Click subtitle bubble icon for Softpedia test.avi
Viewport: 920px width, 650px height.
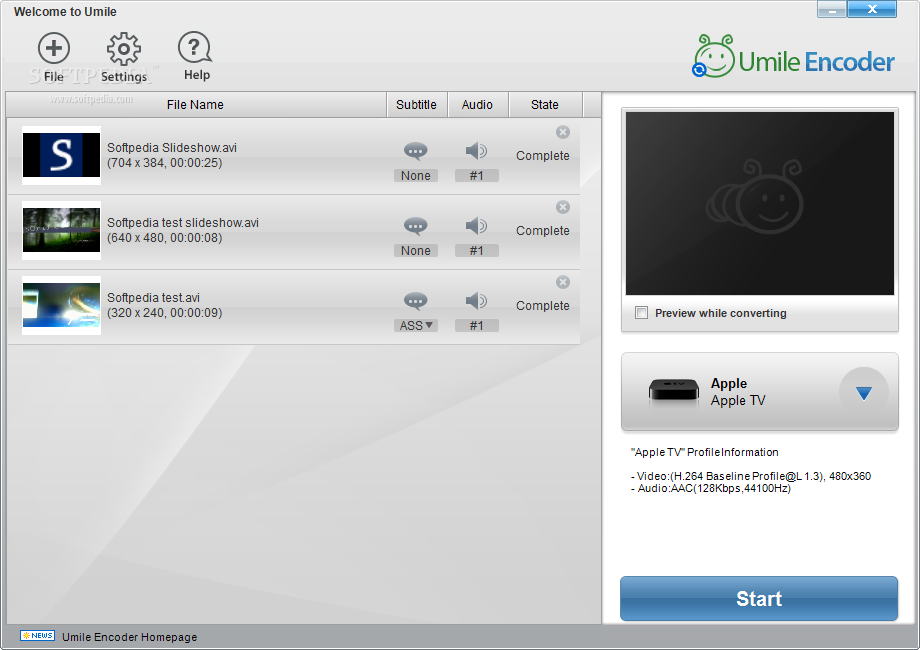click(415, 301)
